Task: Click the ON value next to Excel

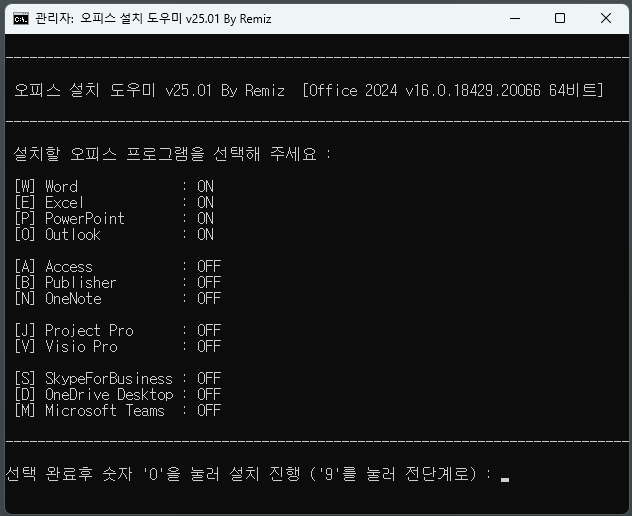Action: click(x=205, y=202)
